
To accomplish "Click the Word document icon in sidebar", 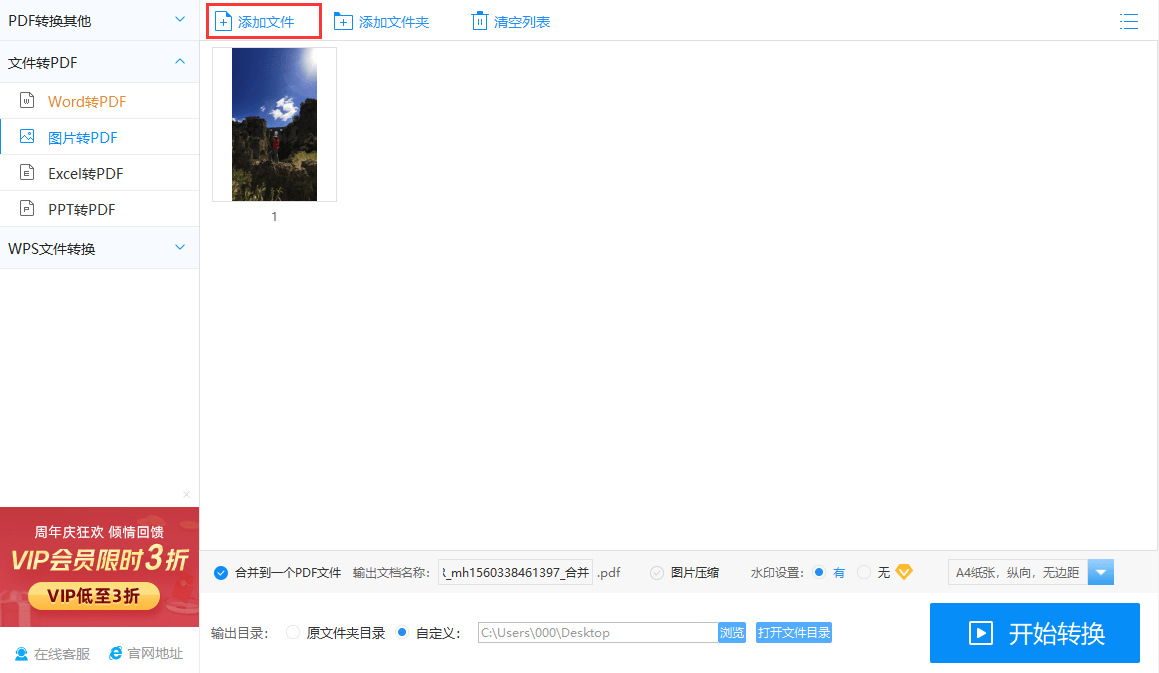I will (x=27, y=100).
